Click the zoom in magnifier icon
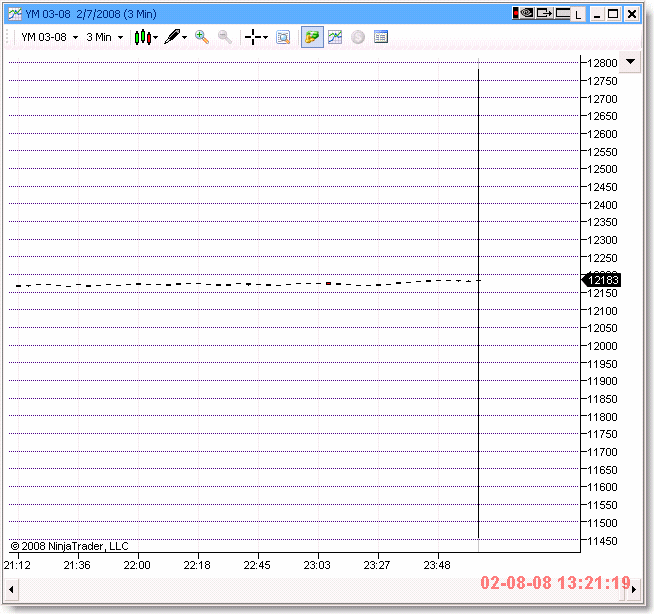 click(202, 37)
